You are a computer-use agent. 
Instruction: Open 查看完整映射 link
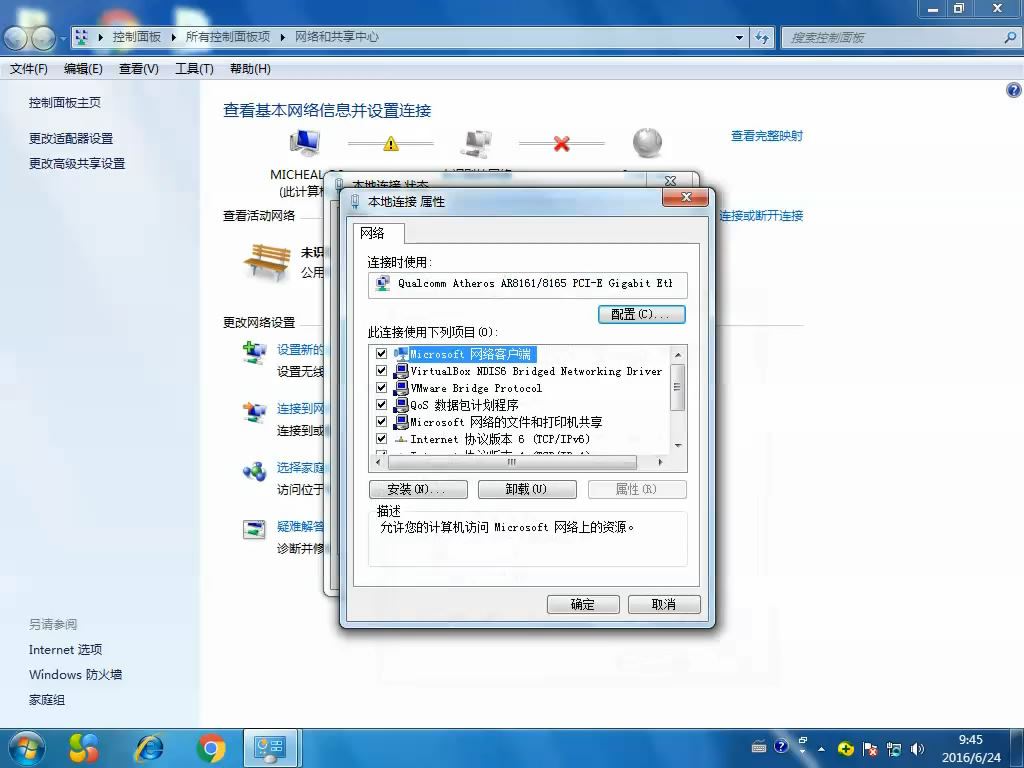pos(767,136)
